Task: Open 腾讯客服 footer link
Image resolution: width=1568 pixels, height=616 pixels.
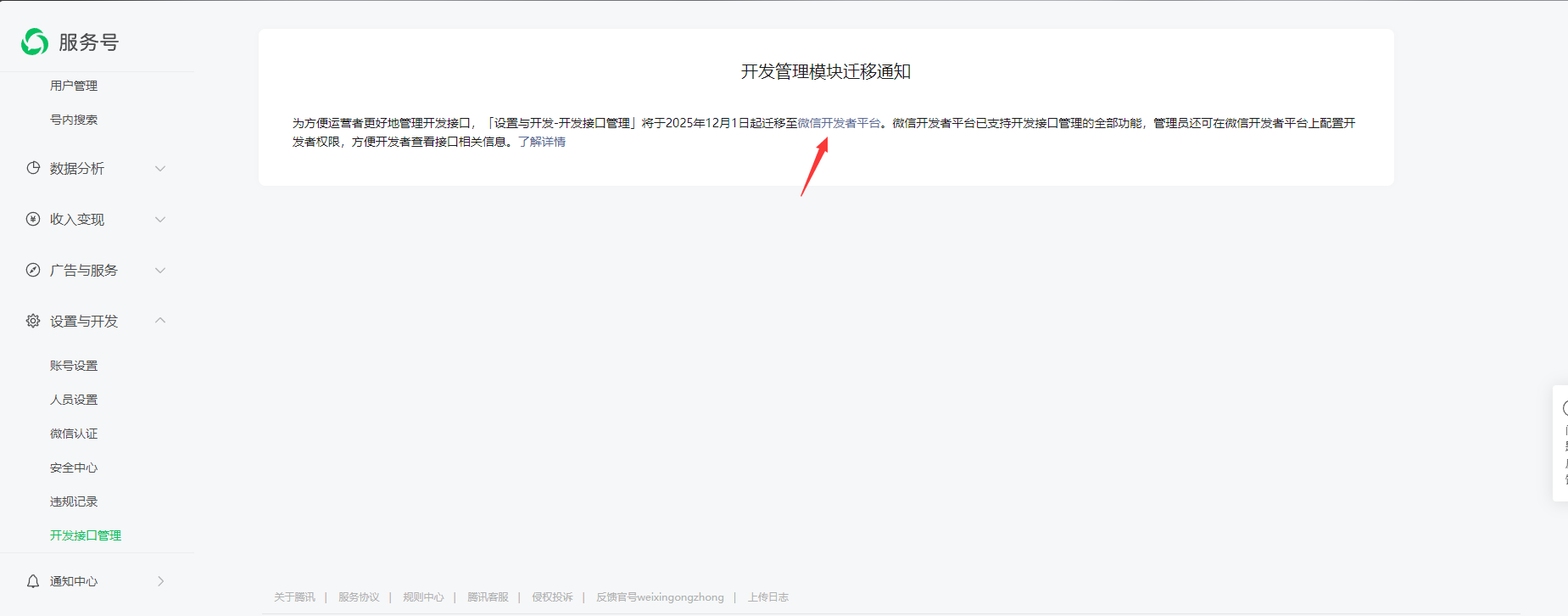Action: point(488,597)
